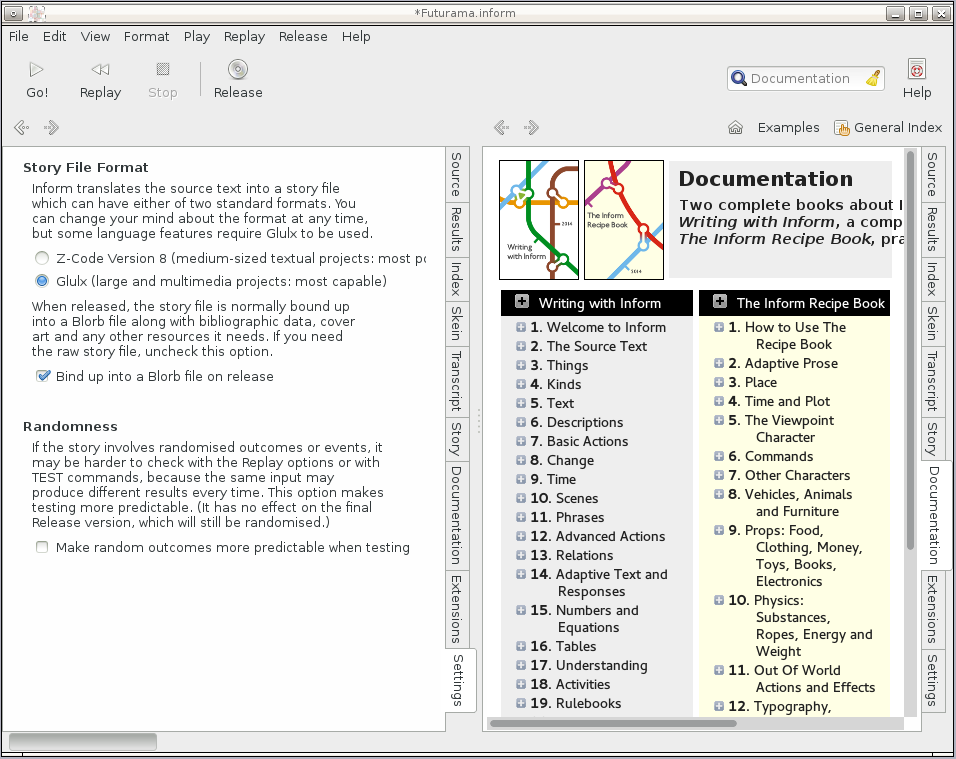The width and height of the screenshot is (956, 759).
Task: Click the Documentation search field
Action: tap(800, 79)
